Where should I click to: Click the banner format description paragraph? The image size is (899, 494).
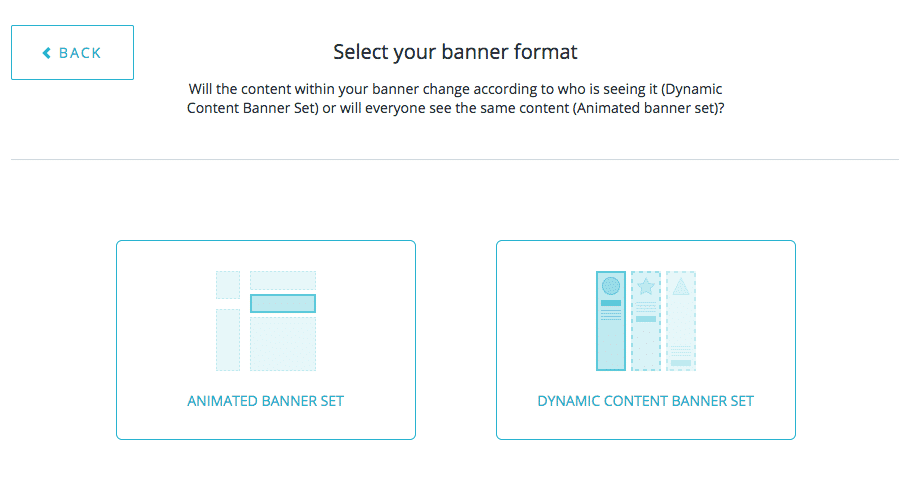(455, 98)
